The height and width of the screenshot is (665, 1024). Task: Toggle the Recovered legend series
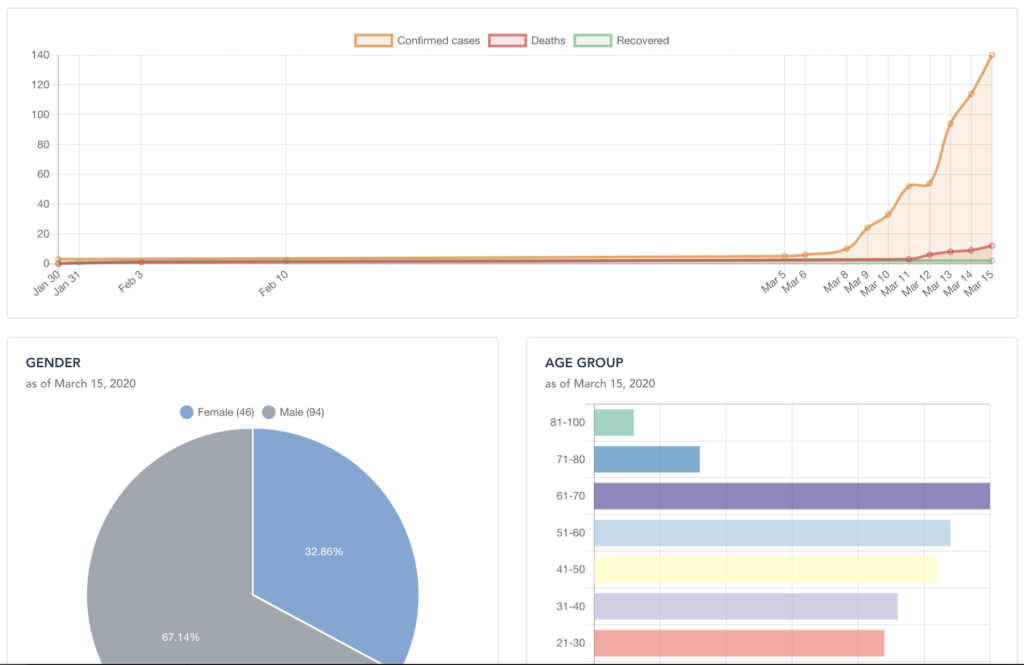pos(622,41)
